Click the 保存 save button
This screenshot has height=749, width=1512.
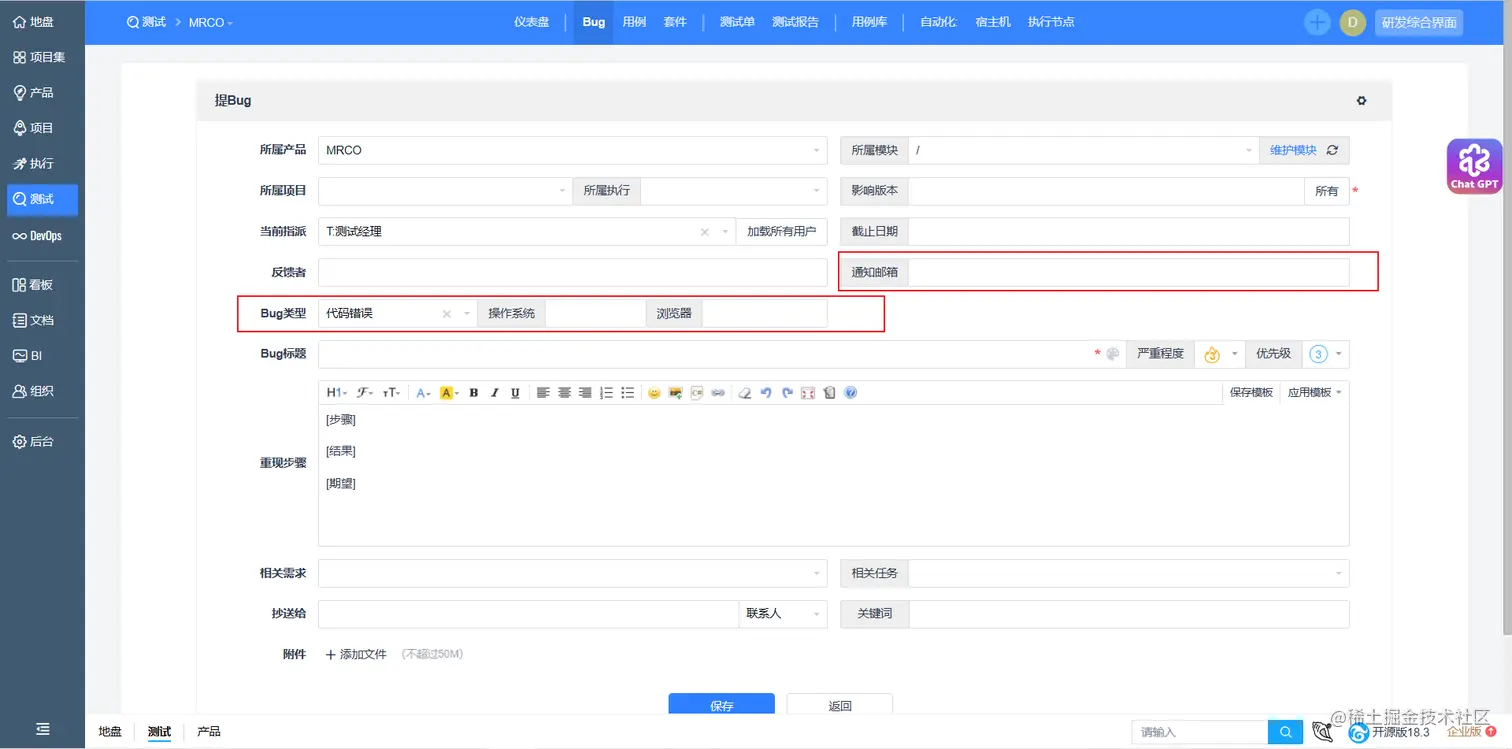click(722, 705)
